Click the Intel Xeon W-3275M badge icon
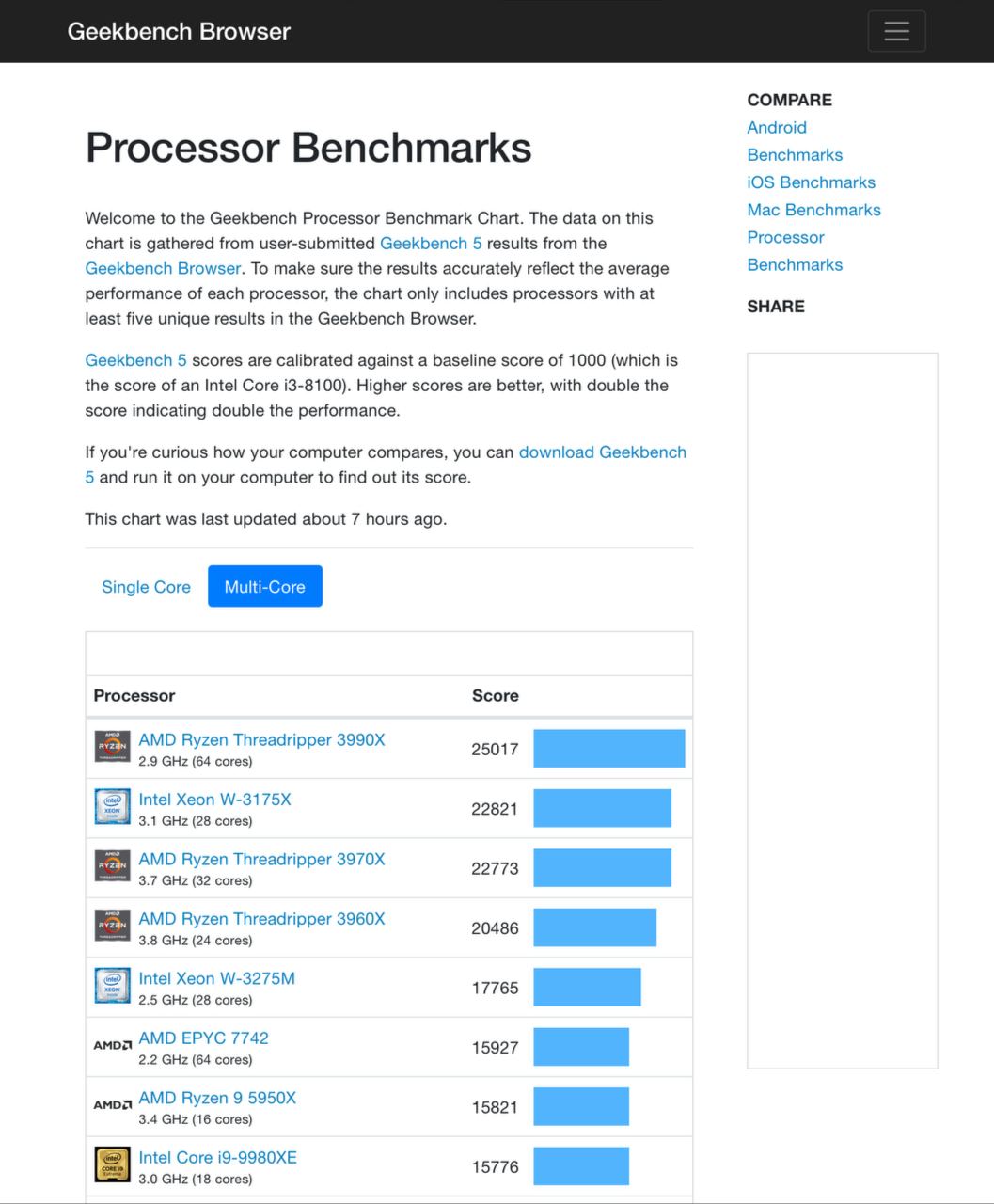 [112, 986]
